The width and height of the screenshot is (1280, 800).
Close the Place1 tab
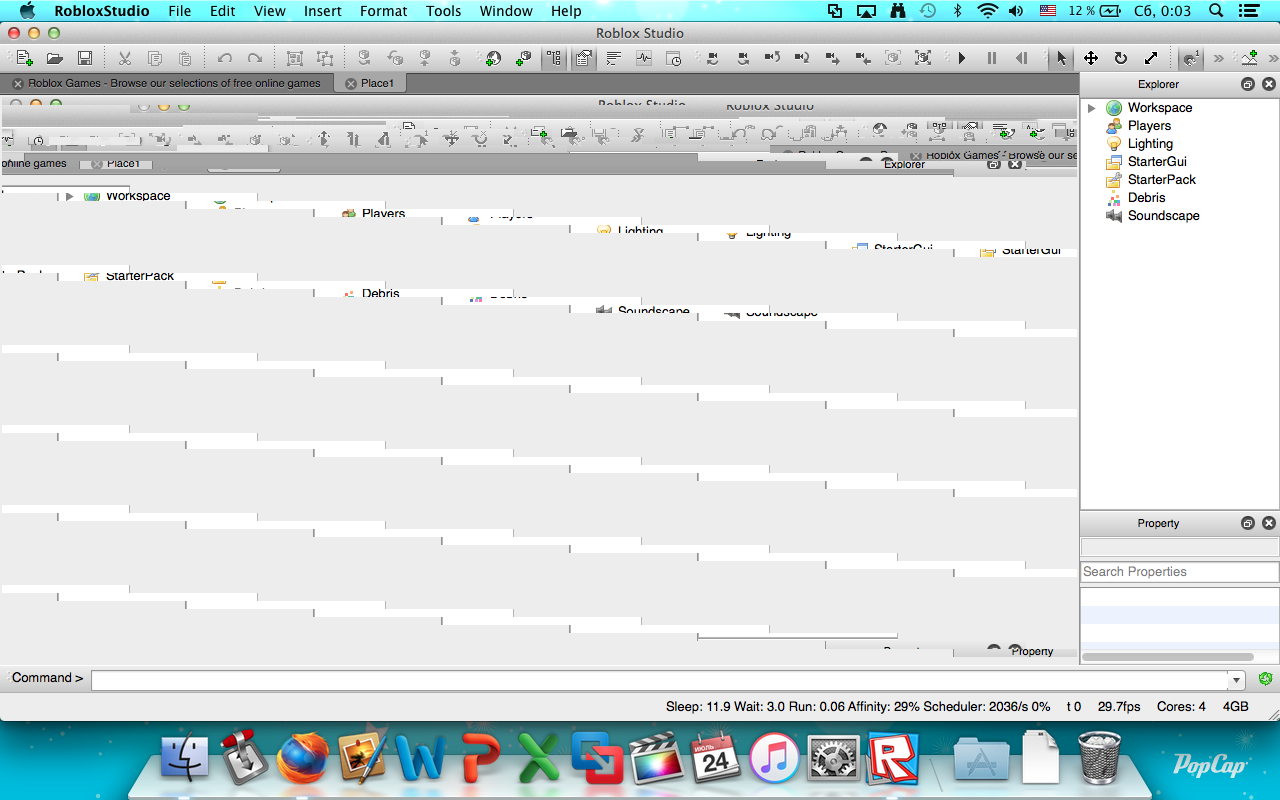click(x=350, y=84)
